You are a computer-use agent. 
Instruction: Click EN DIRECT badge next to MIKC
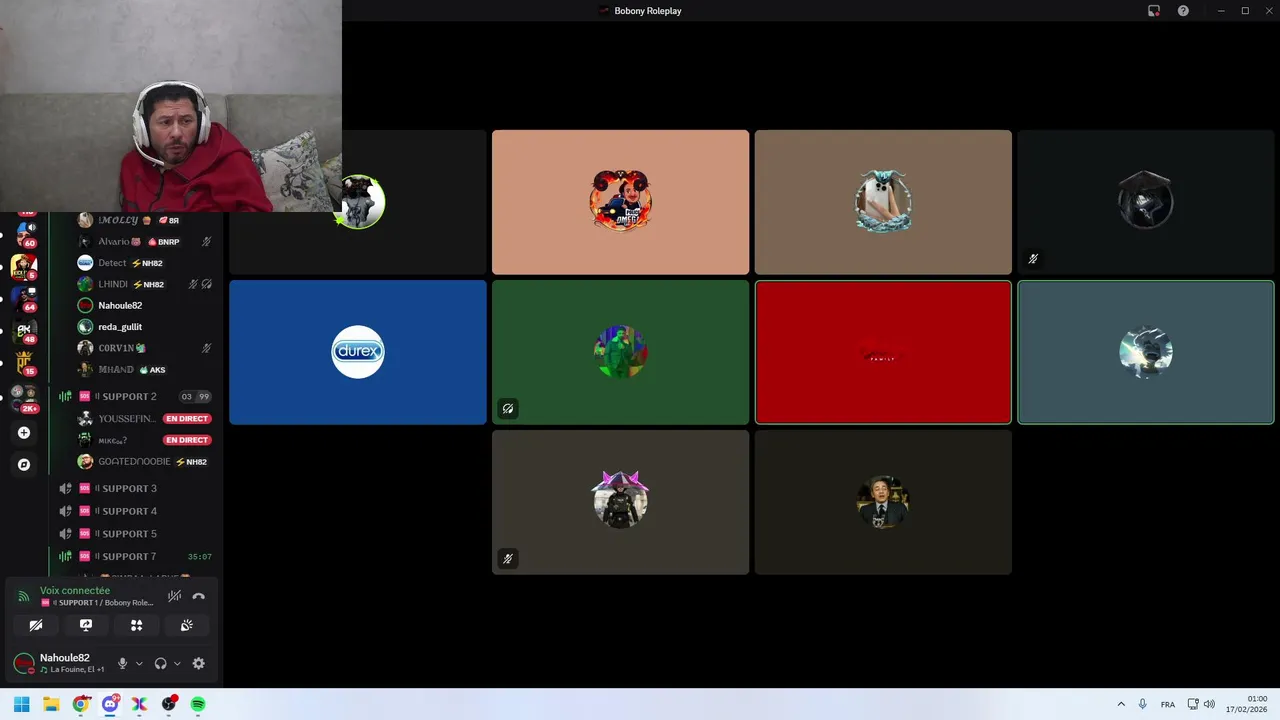point(187,440)
